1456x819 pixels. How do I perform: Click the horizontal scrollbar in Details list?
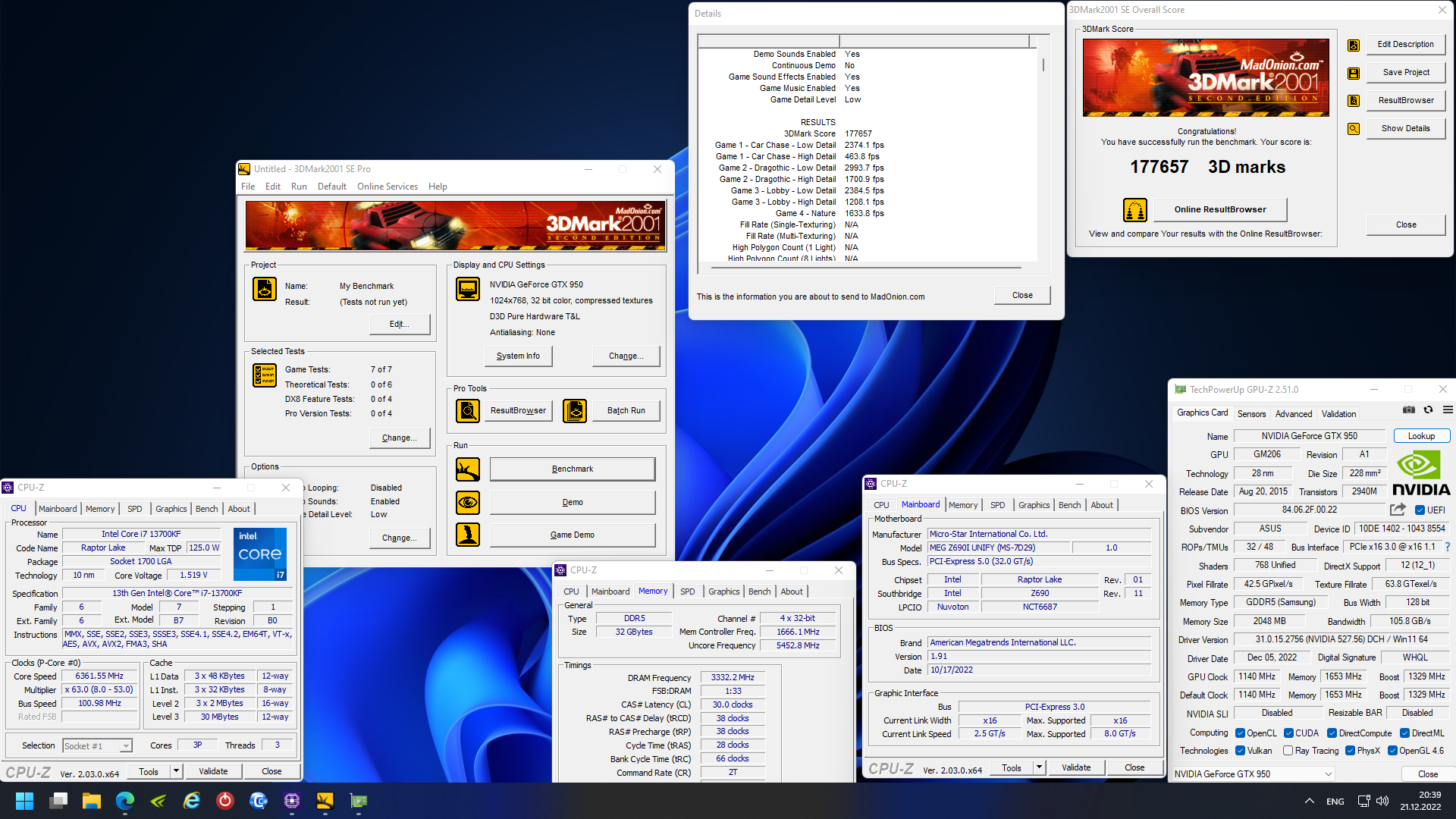click(x=866, y=267)
